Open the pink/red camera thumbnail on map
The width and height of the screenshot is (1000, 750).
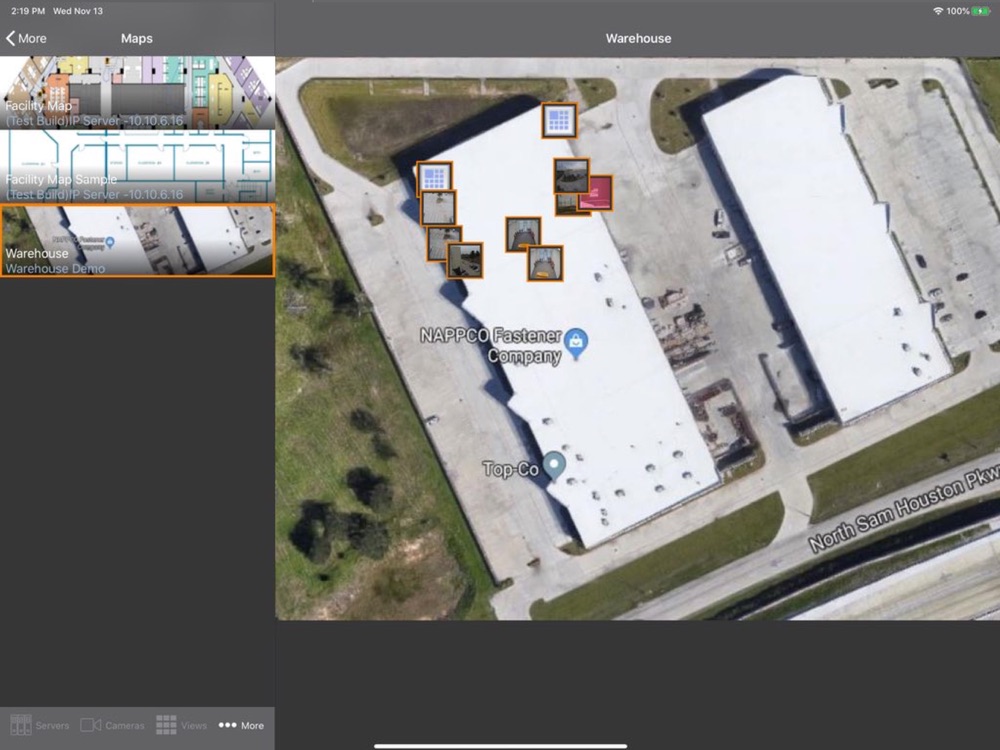[596, 192]
